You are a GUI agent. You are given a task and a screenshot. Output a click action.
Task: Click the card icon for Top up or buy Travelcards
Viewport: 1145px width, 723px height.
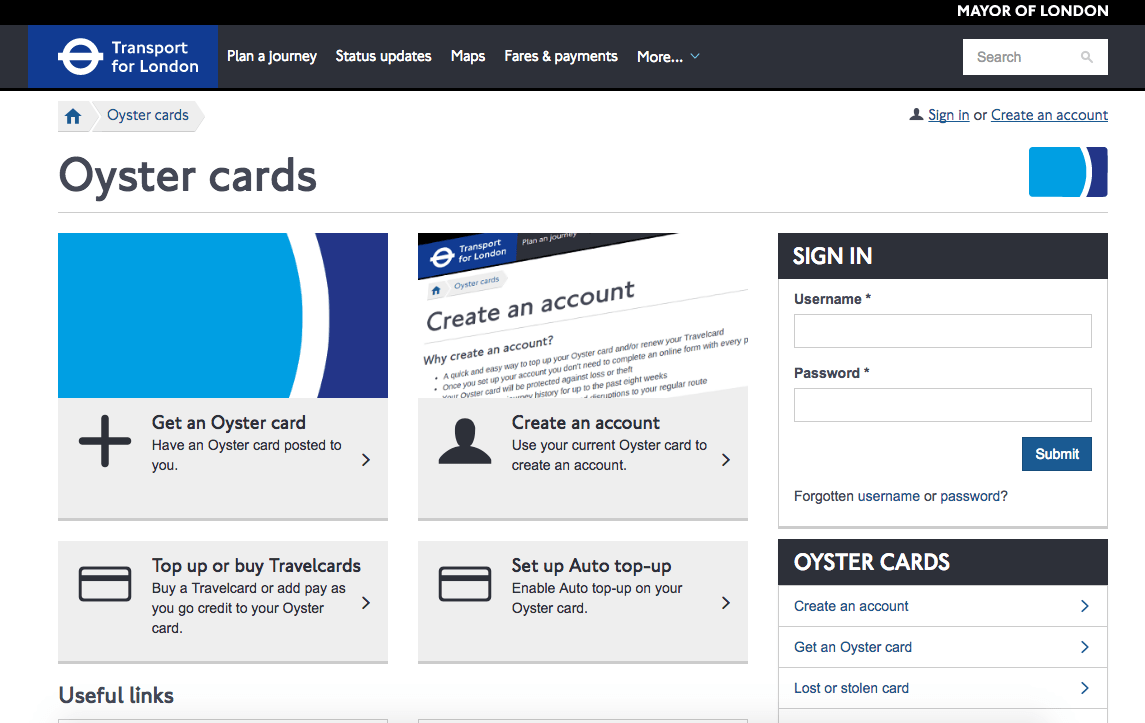105,584
